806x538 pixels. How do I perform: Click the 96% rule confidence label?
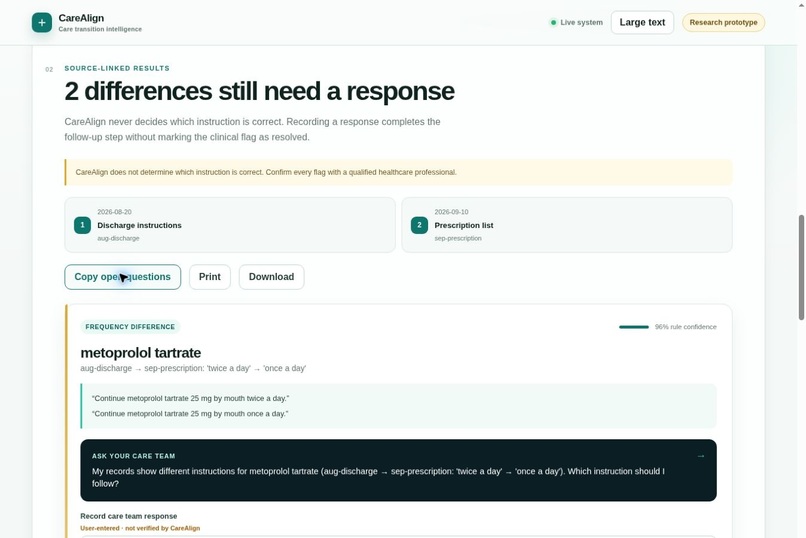[686, 327]
